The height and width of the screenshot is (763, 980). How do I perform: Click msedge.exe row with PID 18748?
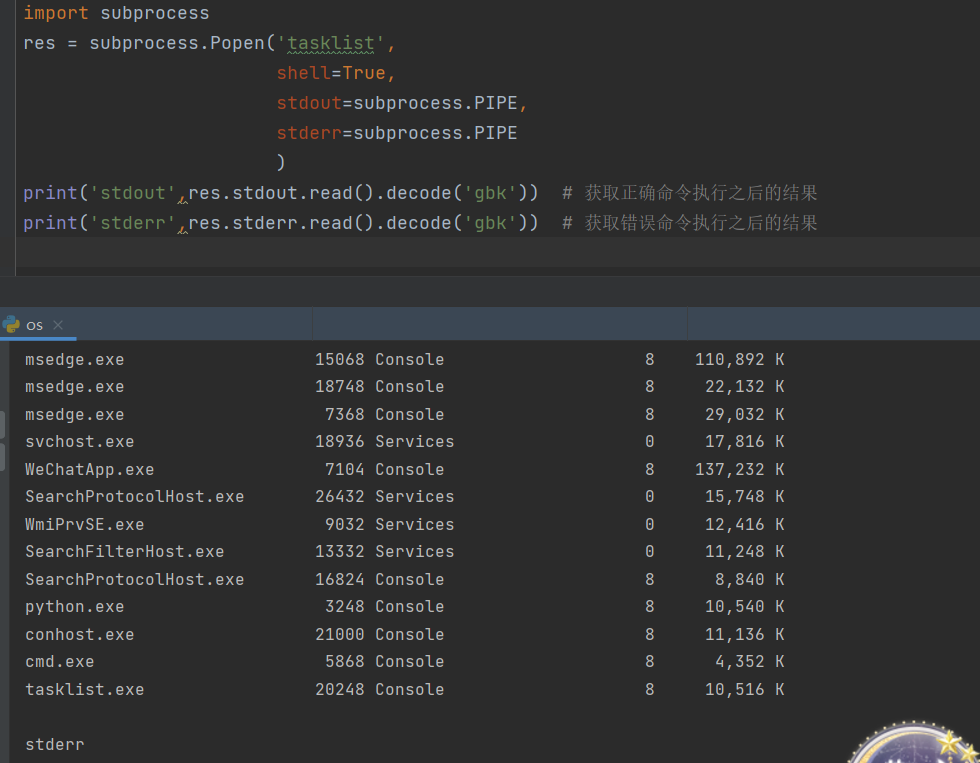point(404,387)
